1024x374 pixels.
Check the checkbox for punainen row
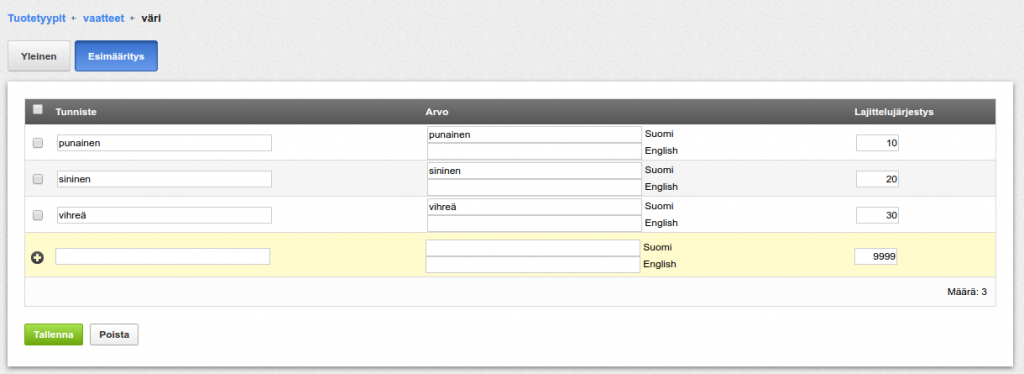(38, 143)
